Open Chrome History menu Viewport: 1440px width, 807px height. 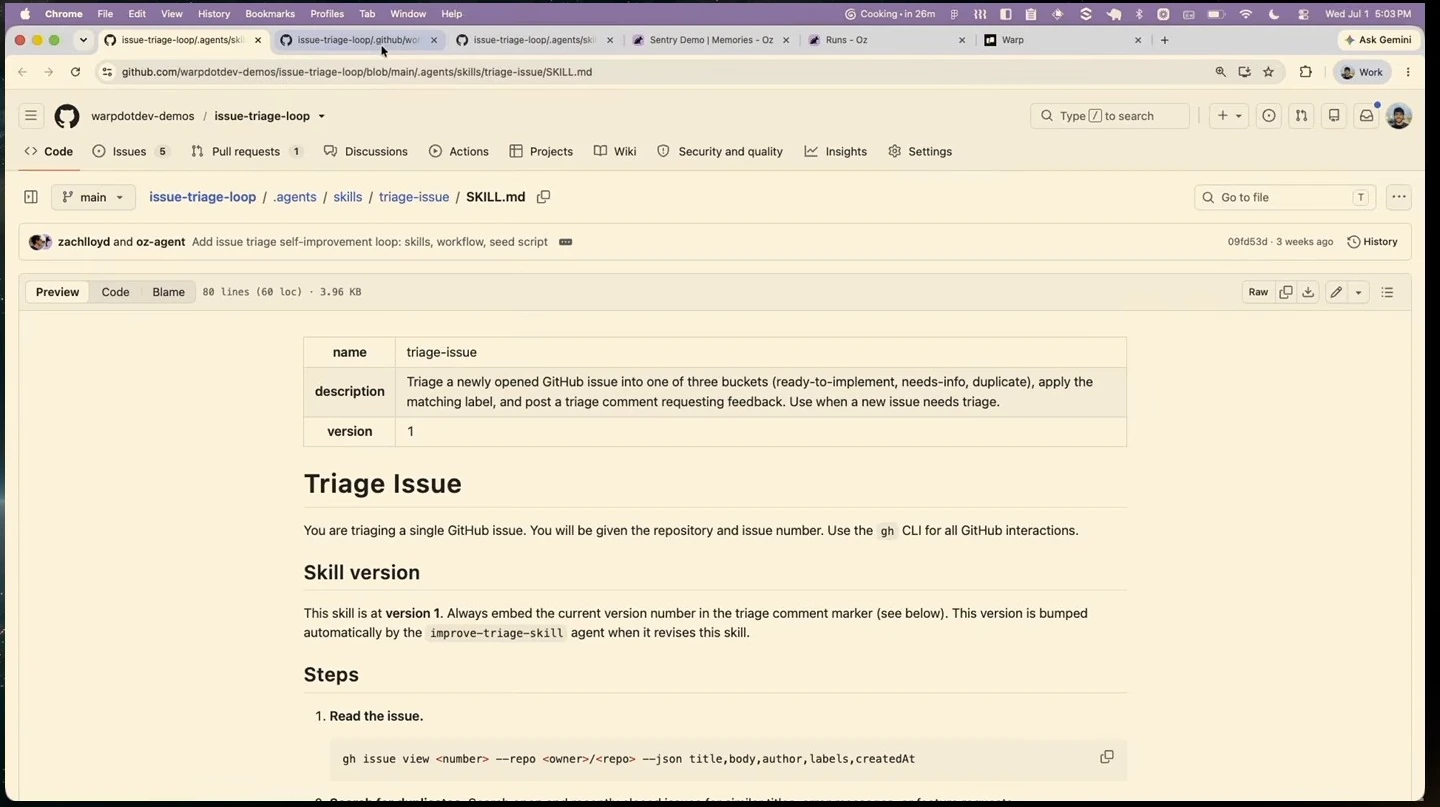pos(213,14)
